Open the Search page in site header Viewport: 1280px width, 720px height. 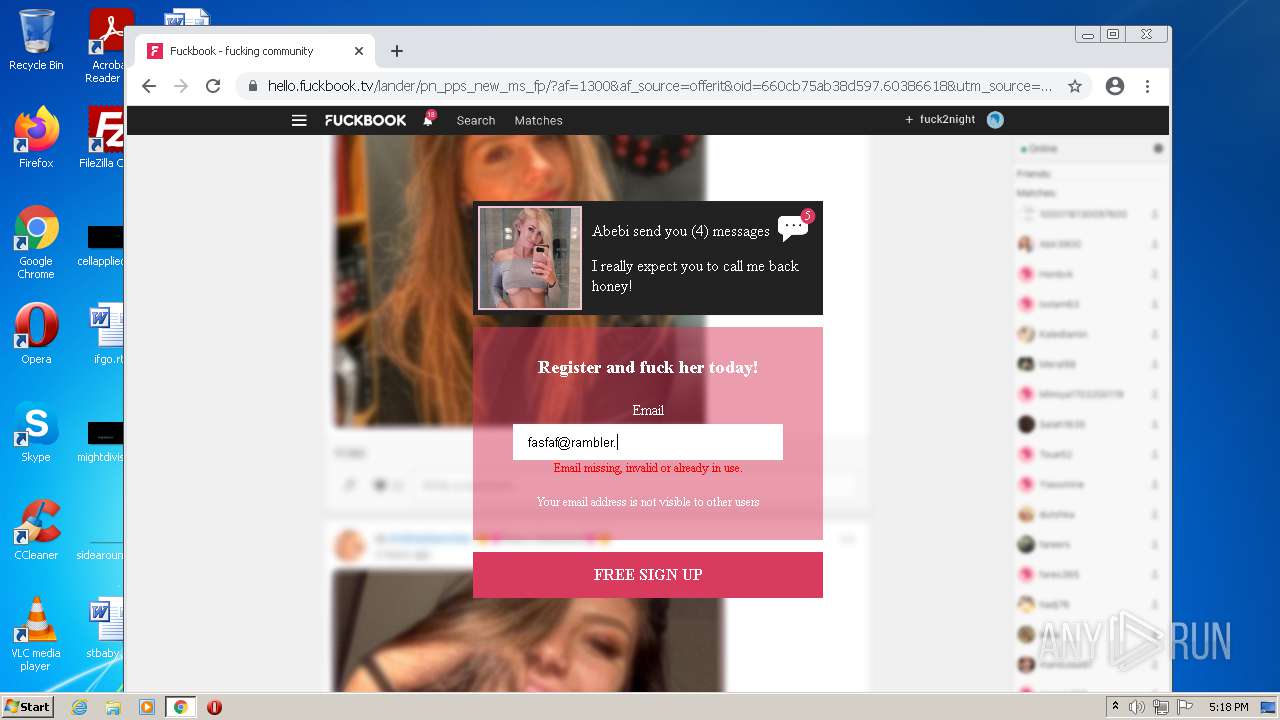pos(476,120)
